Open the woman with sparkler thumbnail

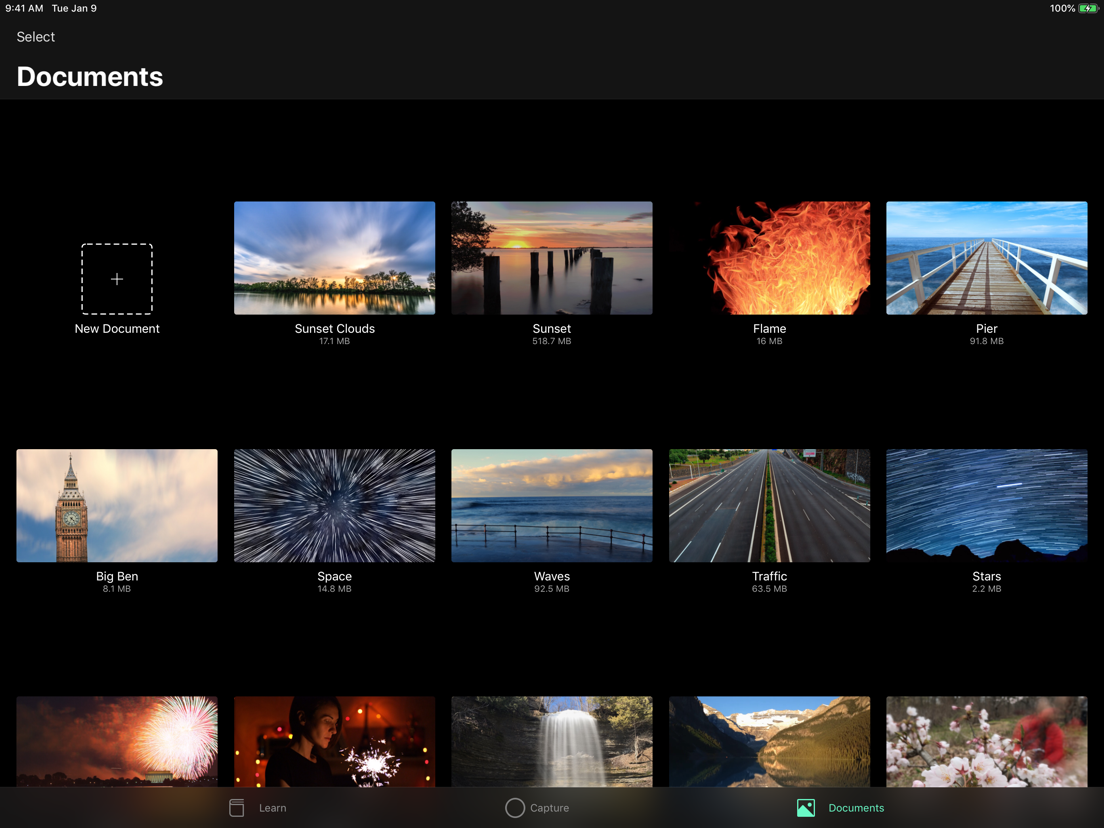click(x=334, y=741)
